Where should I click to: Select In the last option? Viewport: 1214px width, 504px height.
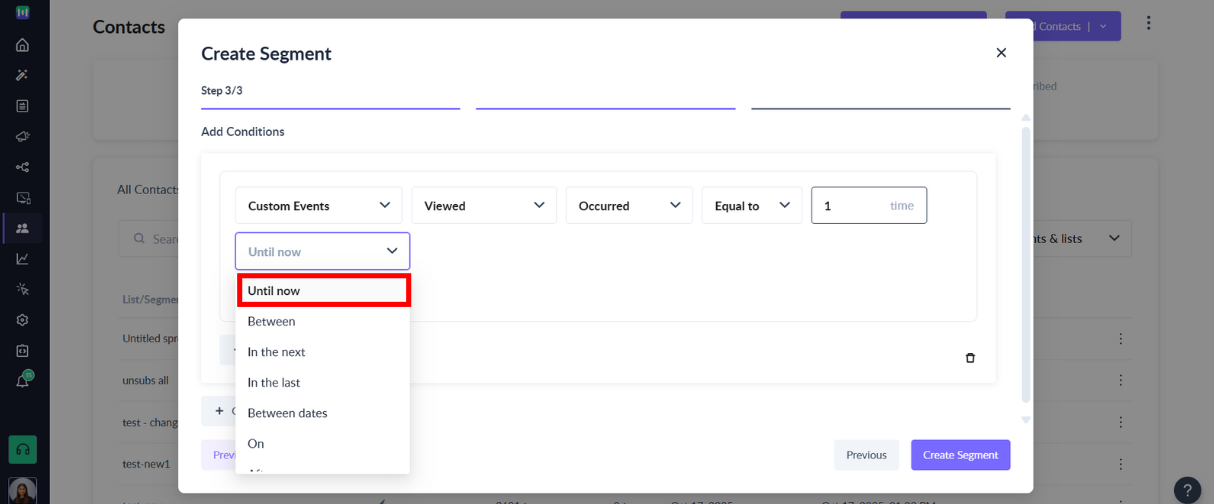323,382
